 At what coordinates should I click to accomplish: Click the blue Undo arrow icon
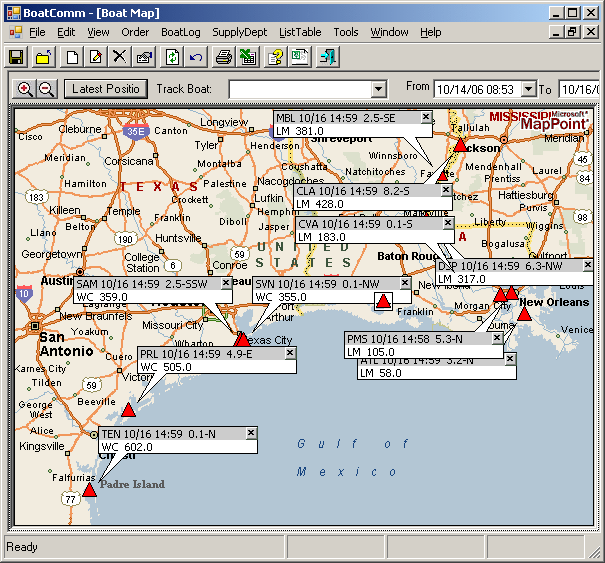point(196,57)
